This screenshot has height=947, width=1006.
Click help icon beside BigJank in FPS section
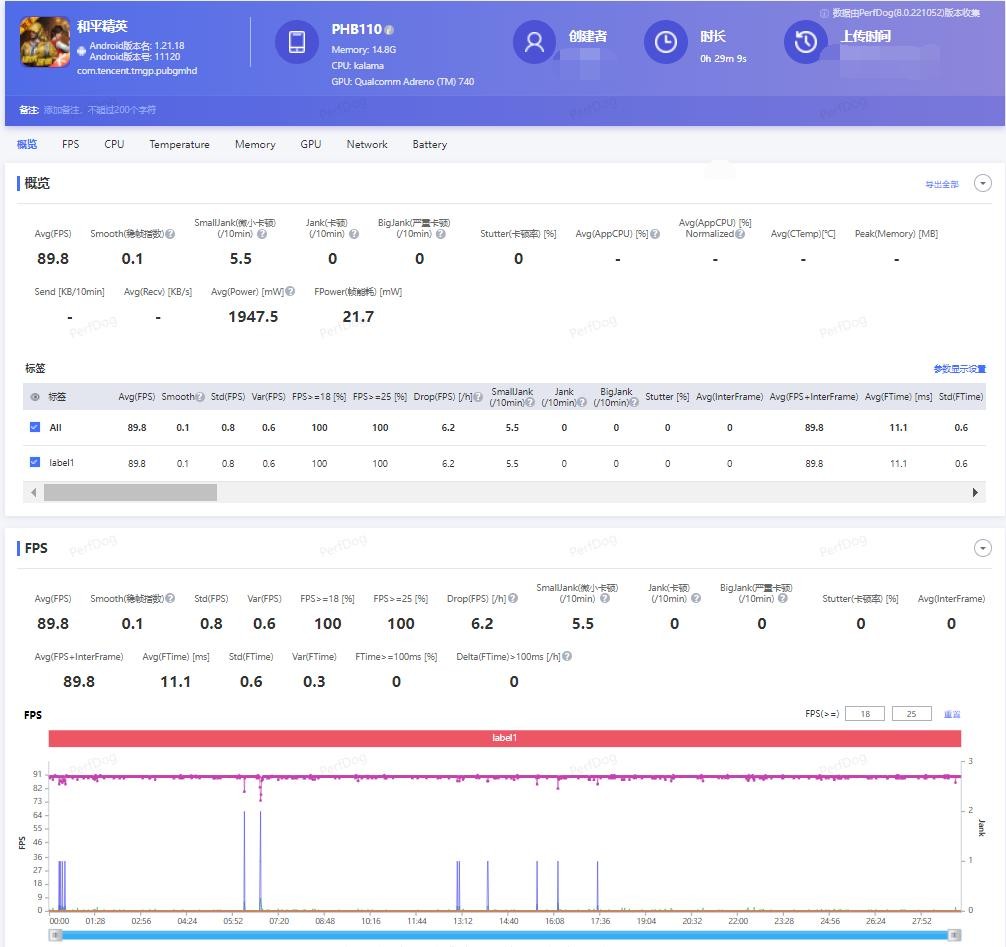pyautogui.click(x=783, y=599)
